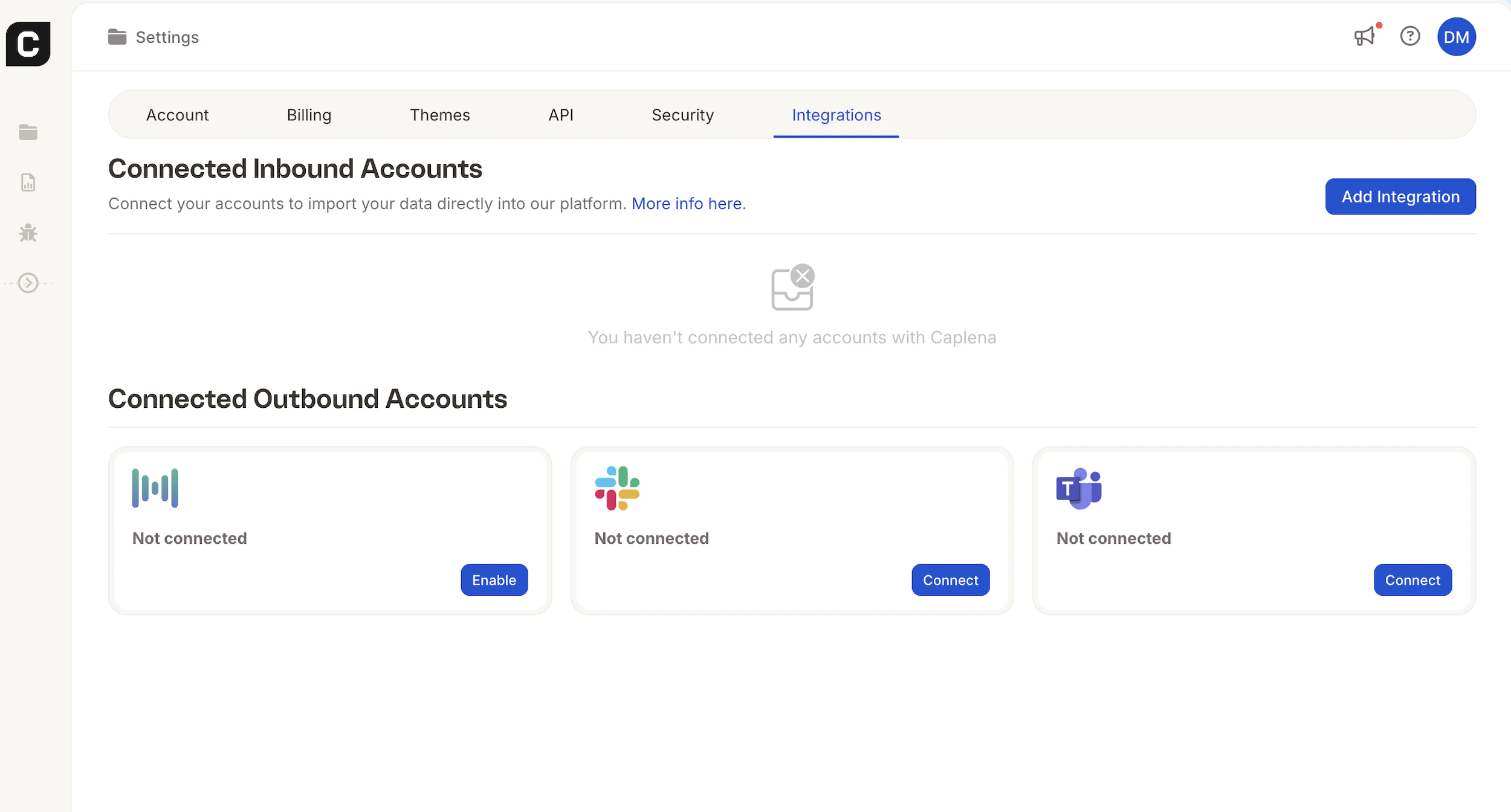This screenshot has width=1511, height=812.
Task: Open the Themes tab
Action: click(x=439, y=115)
